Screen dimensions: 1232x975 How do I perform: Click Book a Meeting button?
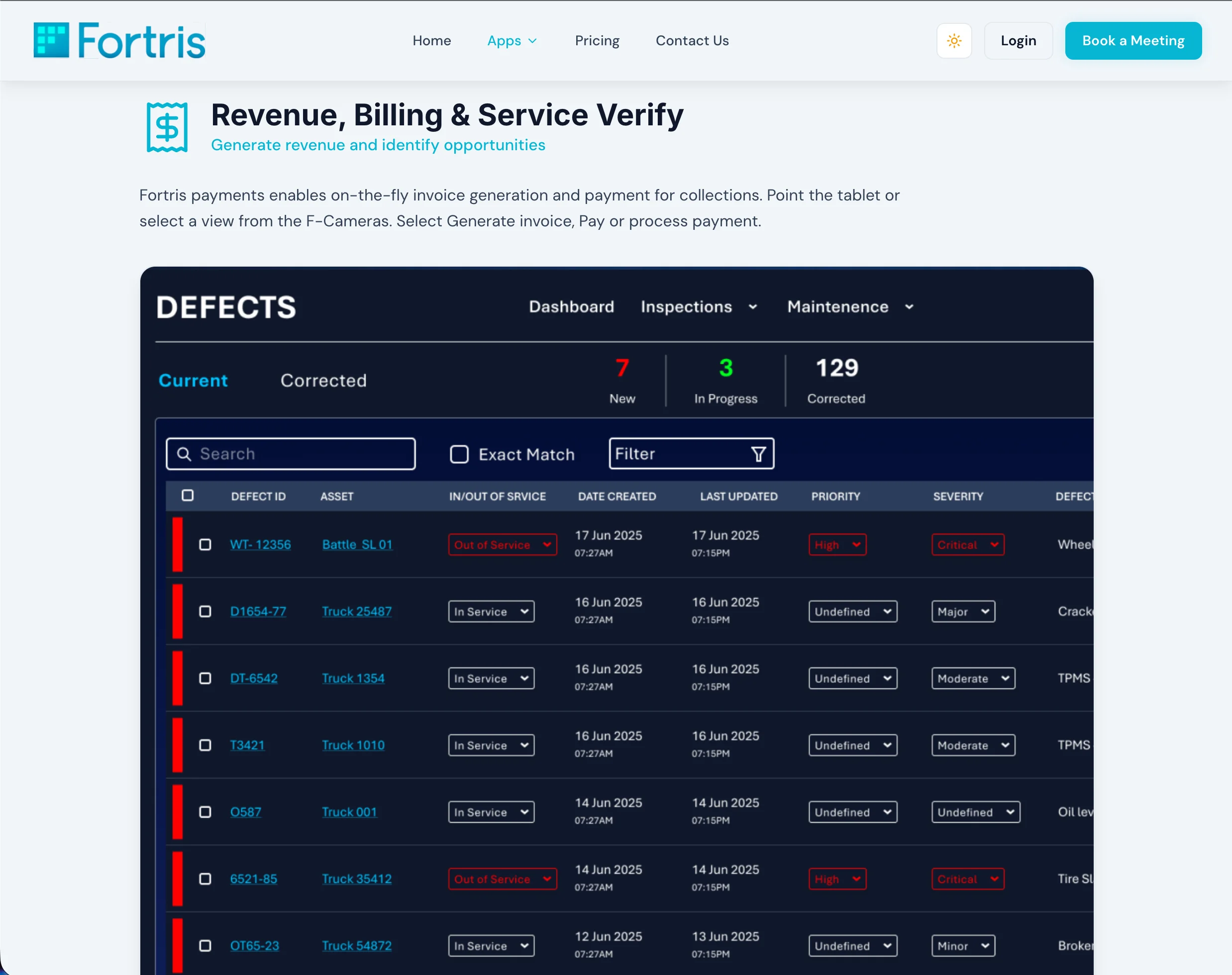tap(1132, 40)
